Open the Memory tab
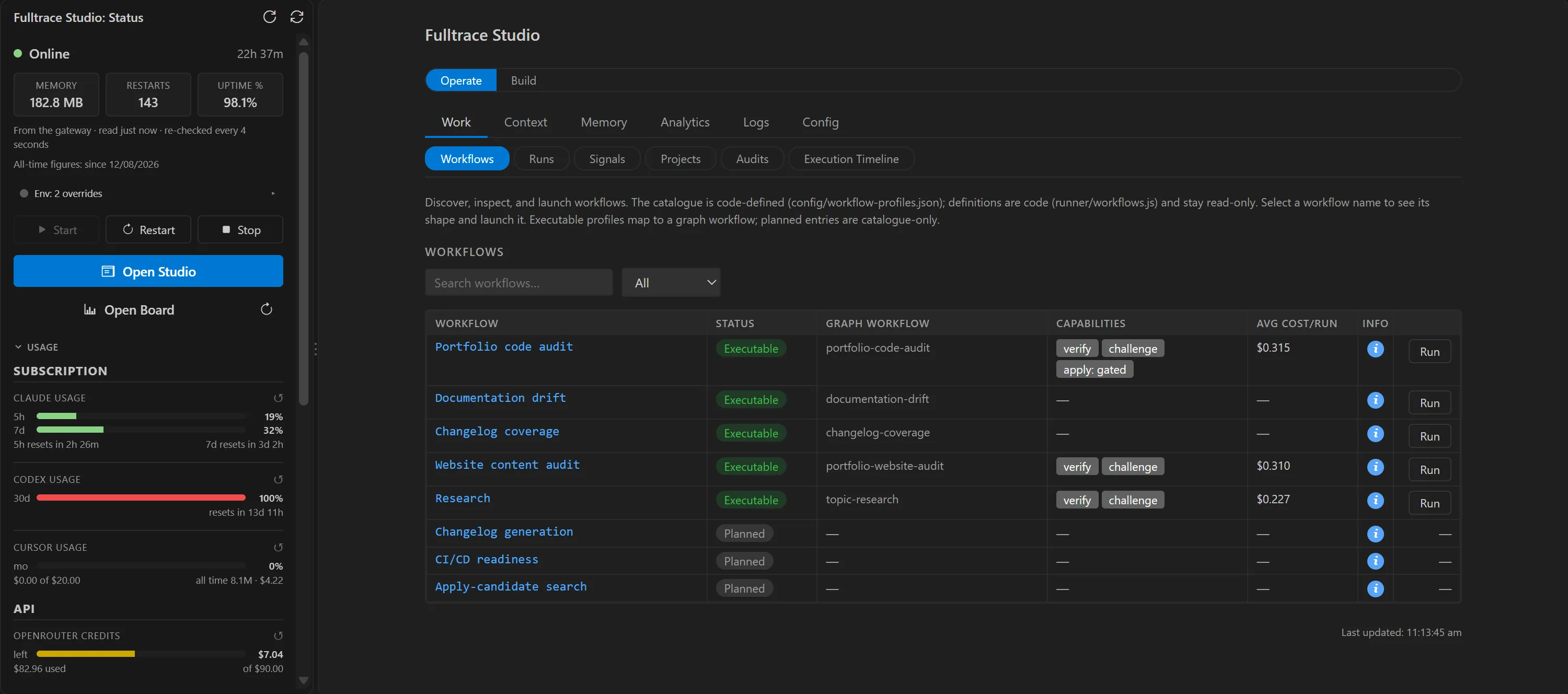 (x=603, y=122)
